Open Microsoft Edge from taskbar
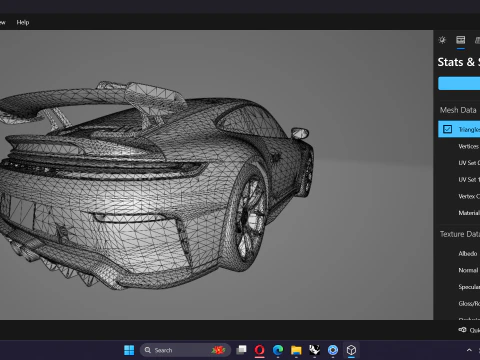Screen dimensions: 480x360 coord(278,350)
